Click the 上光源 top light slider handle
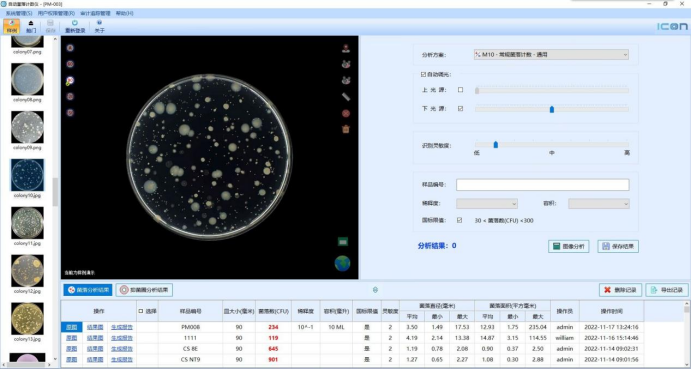This screenshot has width=692, height=369. (477, 90)
